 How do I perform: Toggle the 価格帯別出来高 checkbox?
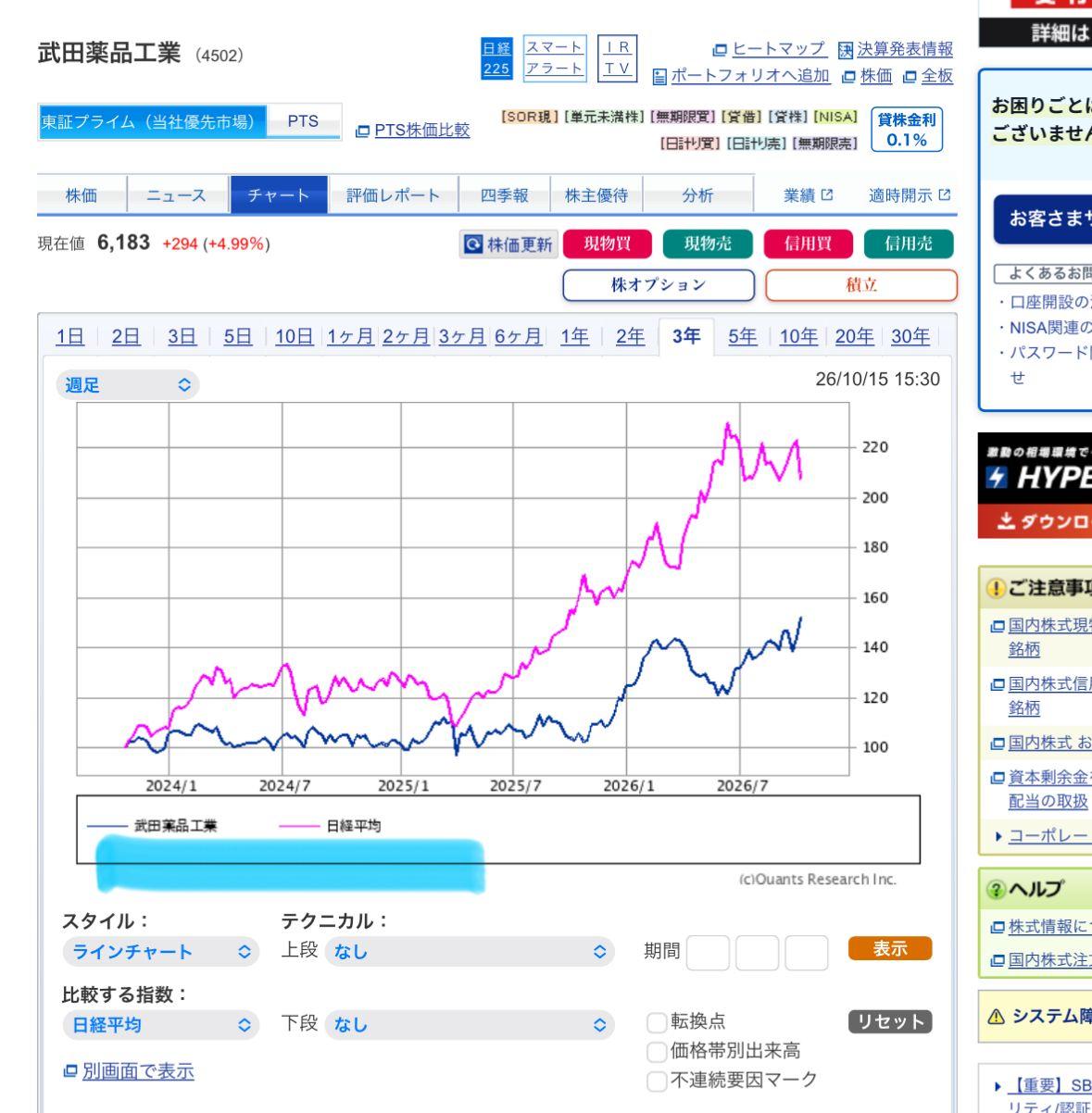click(657, 1051)
